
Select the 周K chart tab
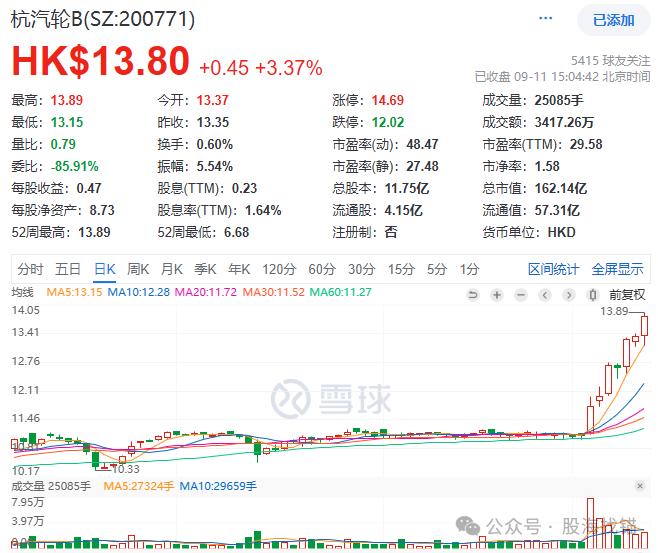pos(138,269)
